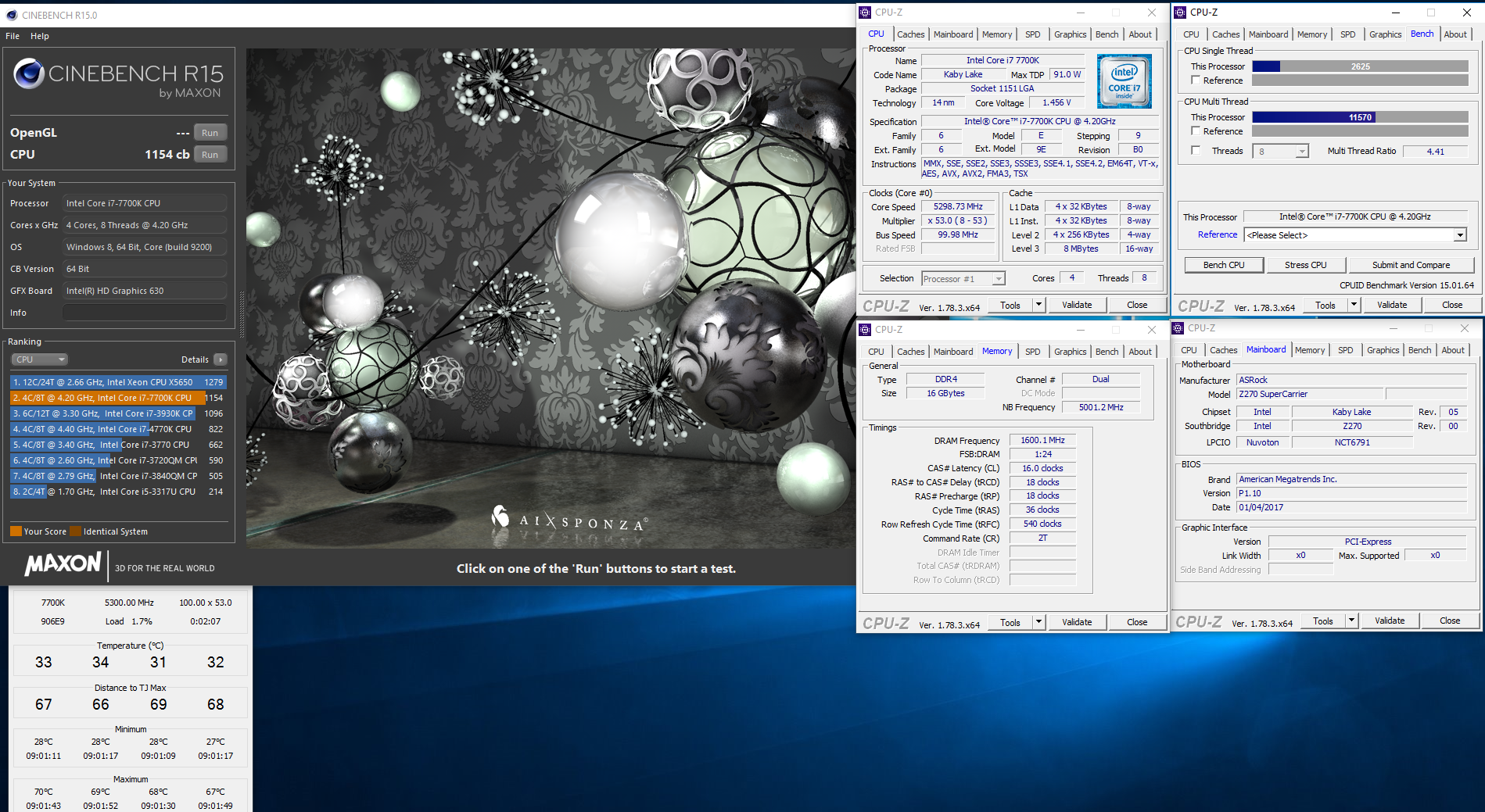Image resolution: width=1485 pixels, height=812 pixels.
Task: Click the Multi Thread score bar 11570
Action: (x=1360, y=117)
